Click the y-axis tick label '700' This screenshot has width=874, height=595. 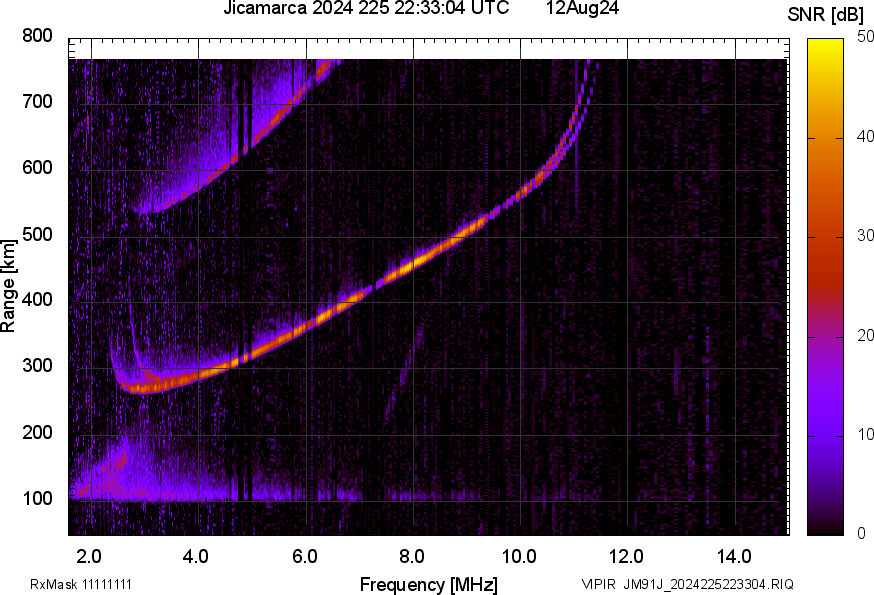[37, 102]
